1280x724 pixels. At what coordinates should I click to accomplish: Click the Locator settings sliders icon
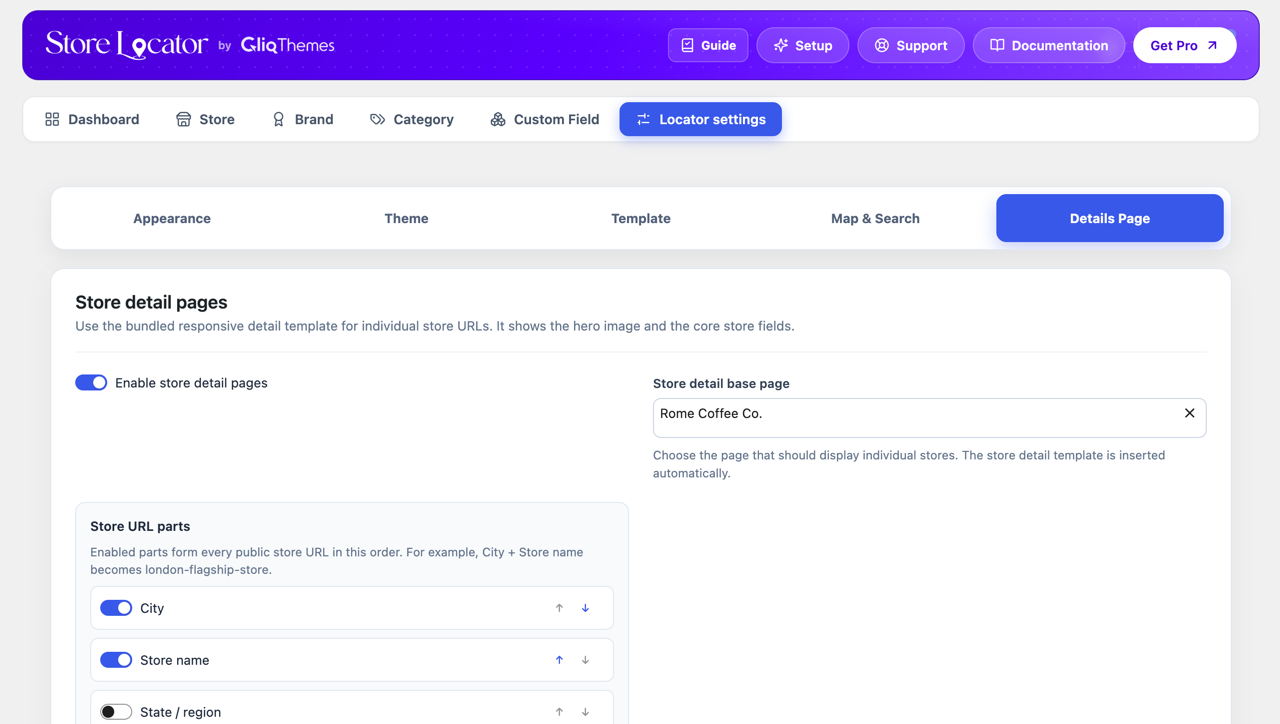(644, 119)
